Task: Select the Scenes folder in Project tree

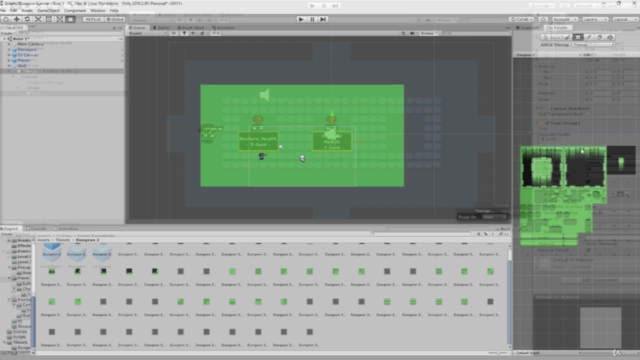Action: (x=20, y=332)
